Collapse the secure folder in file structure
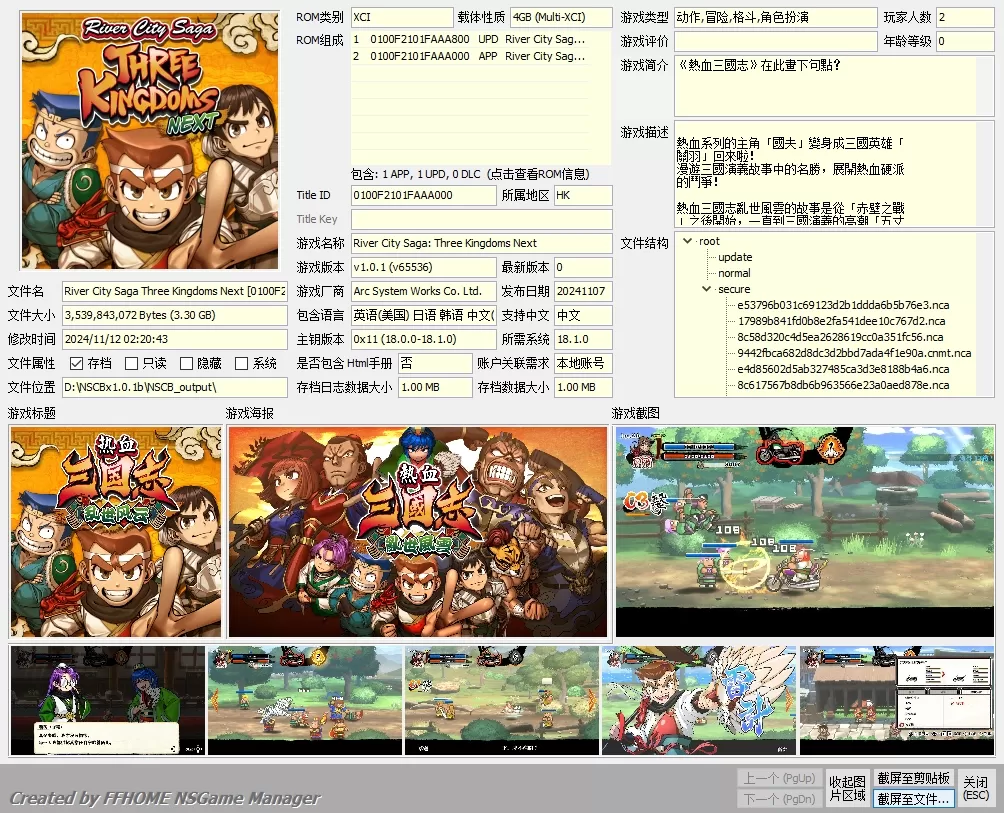Viewport: 1004px width, 813px height. click(x=706, y=289)
